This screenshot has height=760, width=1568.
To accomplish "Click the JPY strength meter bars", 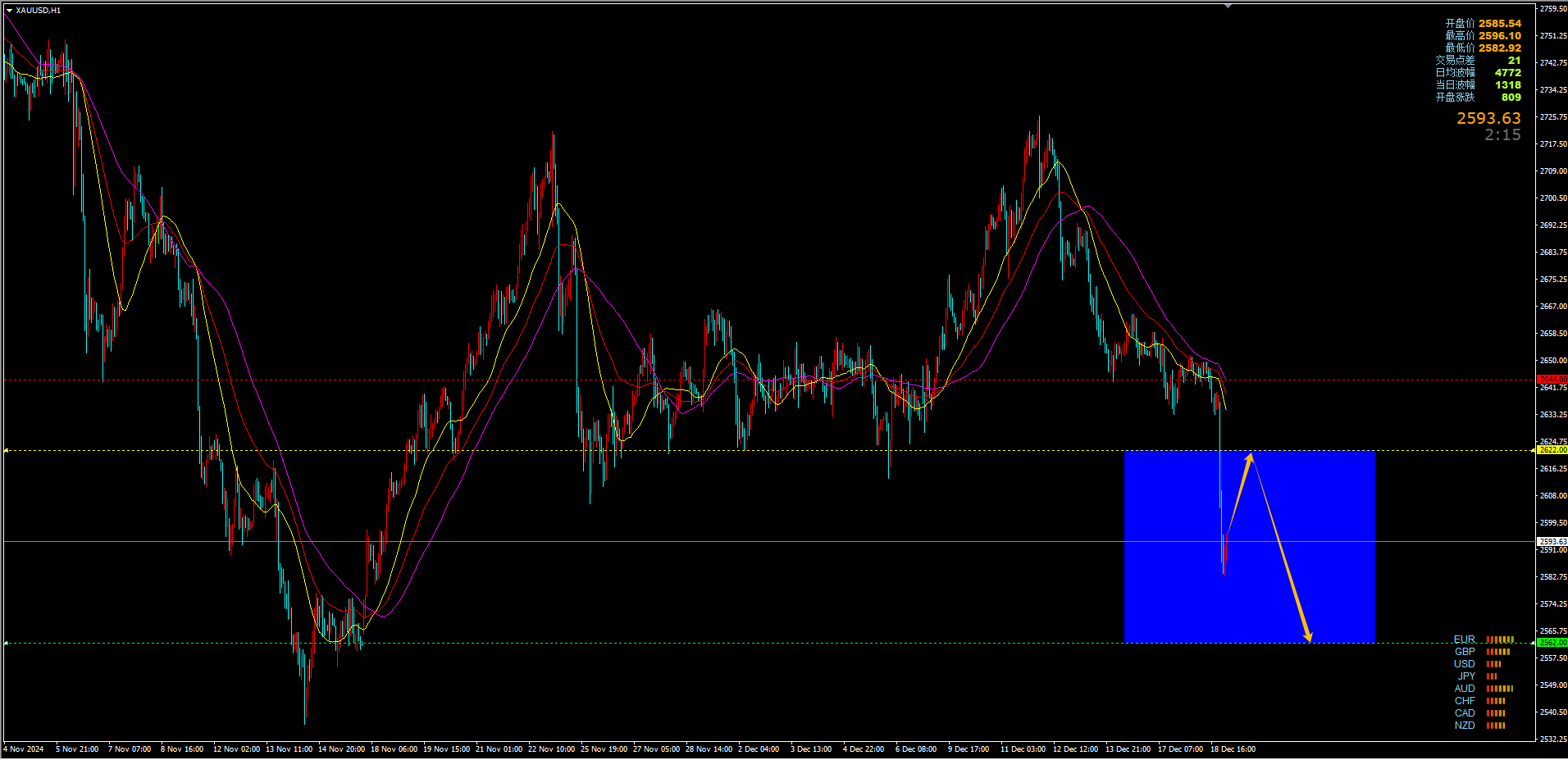I will (x=1492, y=676).
